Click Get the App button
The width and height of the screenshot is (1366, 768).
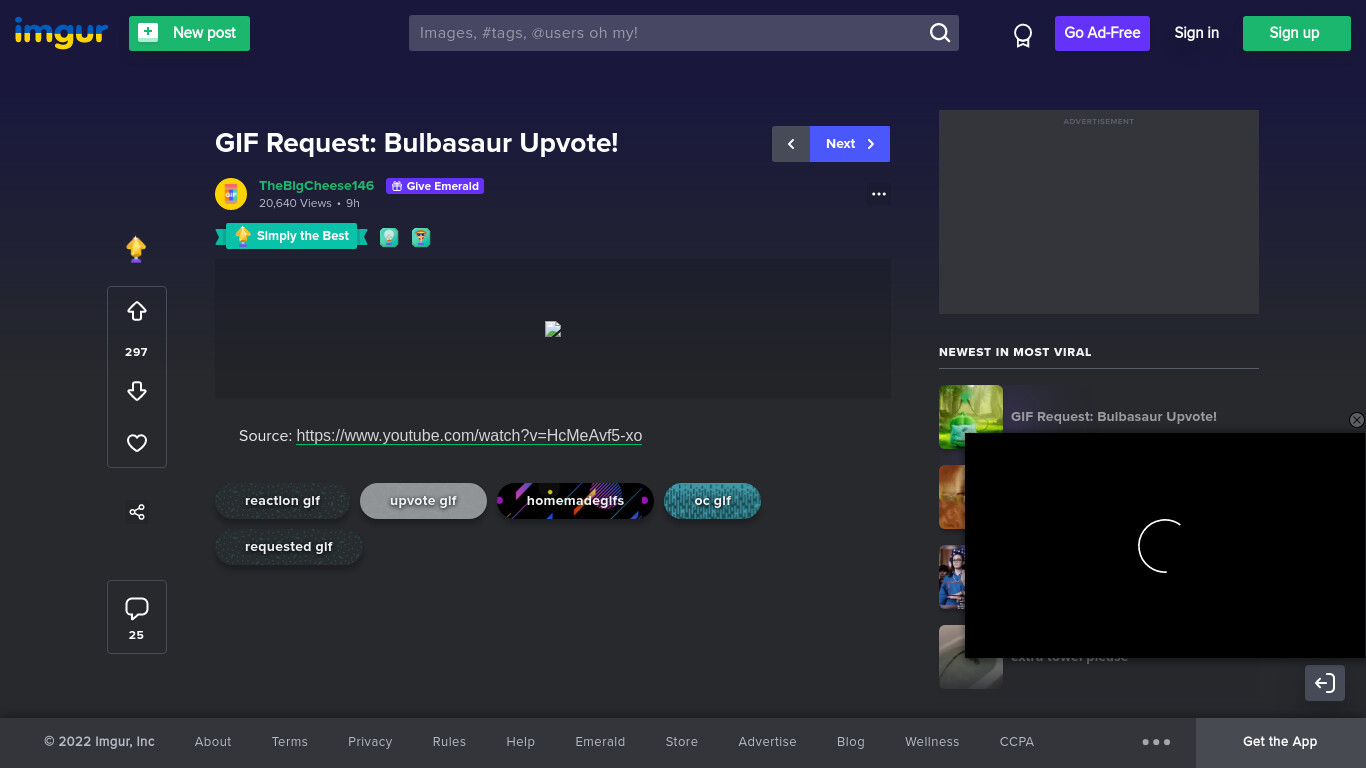coord(1280,742)
